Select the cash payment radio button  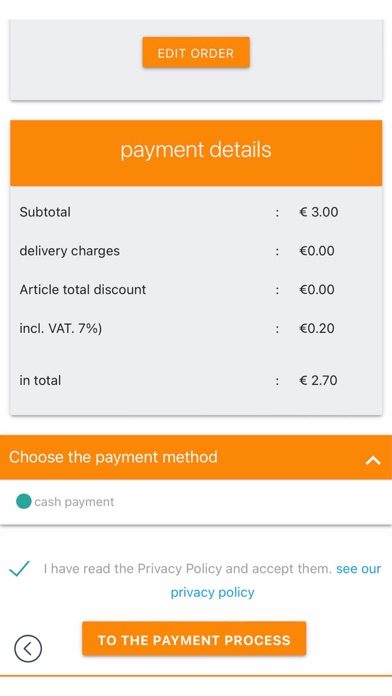tap(24, 502)
